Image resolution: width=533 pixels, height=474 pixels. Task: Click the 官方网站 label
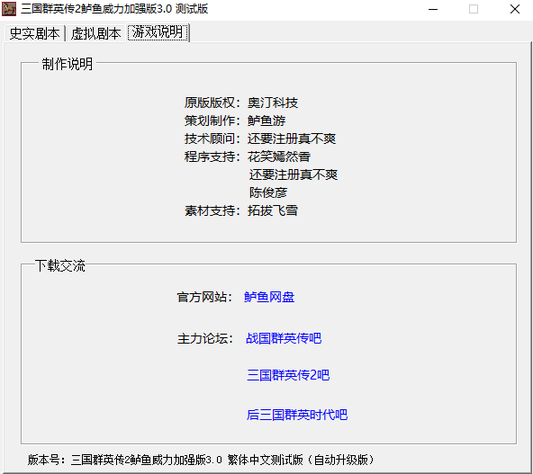coord(205,297)
